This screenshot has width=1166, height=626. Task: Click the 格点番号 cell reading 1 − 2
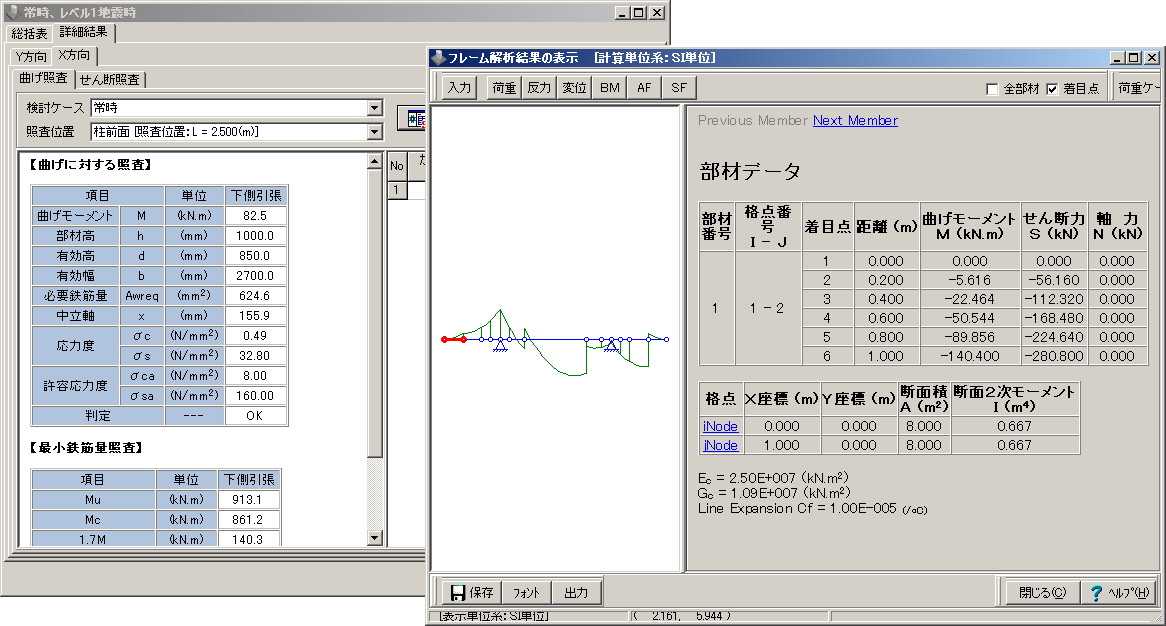tap(768, 309)
